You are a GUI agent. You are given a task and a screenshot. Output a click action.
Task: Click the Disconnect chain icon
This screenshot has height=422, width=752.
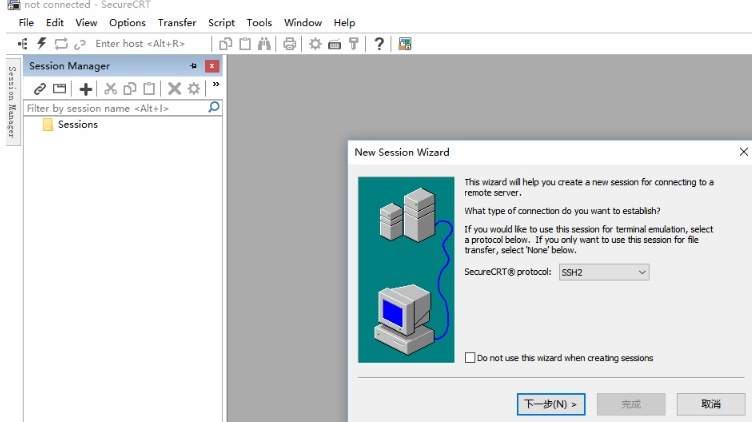(80, 44)
